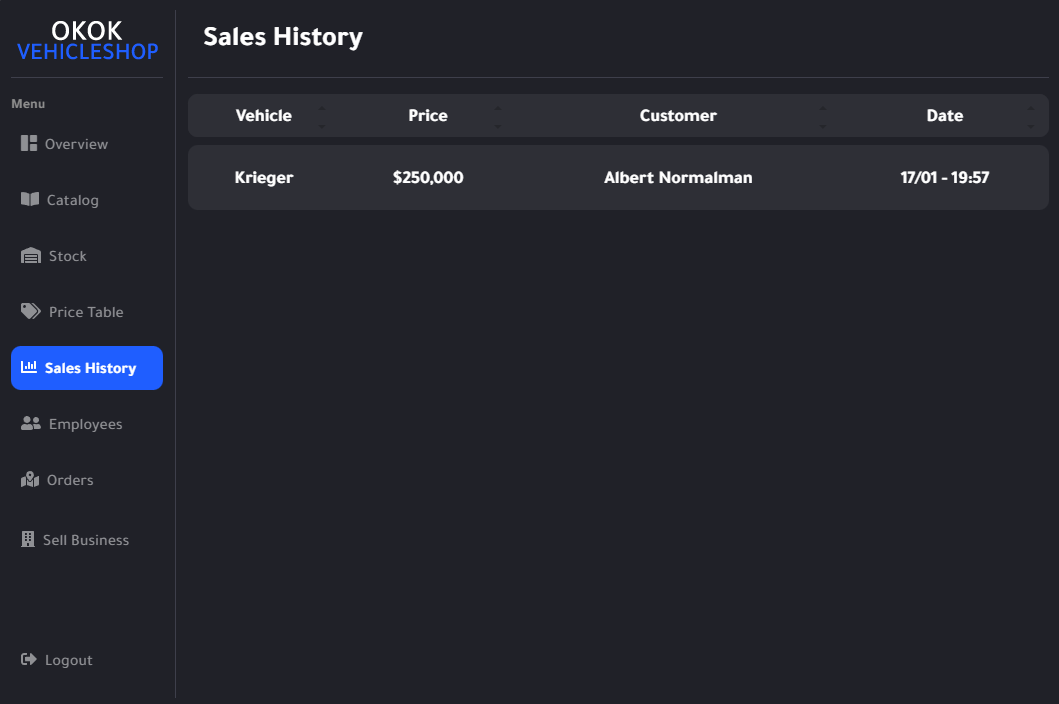The width and height of the screenshot is (1059, 704).
Task: Click the Overview dashboard icon
Action: [29, 144]
